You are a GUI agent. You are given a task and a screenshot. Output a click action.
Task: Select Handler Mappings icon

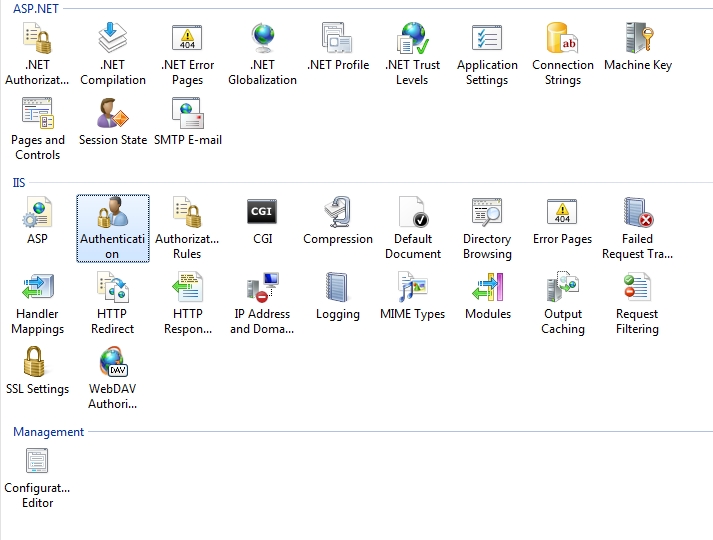coord(37,287)
